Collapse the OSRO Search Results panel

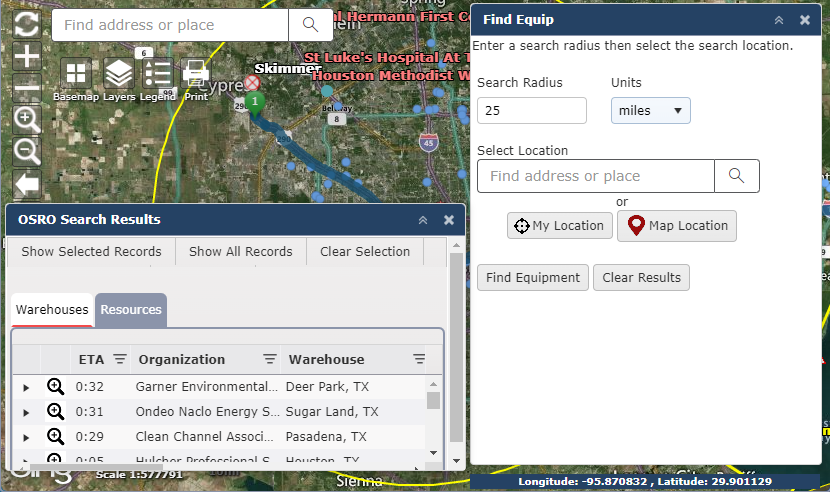pyautogui.click(x=423, y=220)
